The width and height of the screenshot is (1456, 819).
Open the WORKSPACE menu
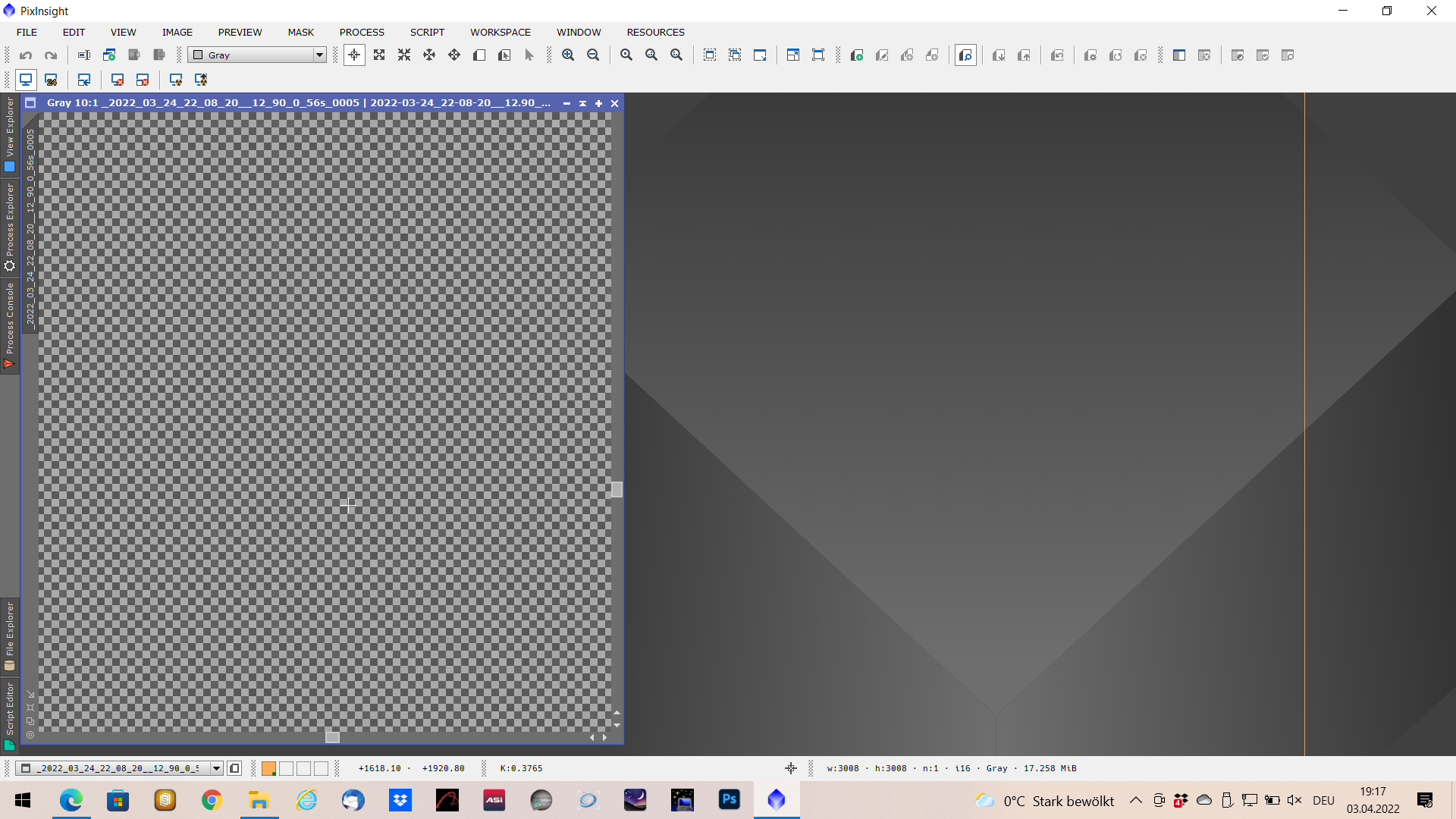point(500,32)
